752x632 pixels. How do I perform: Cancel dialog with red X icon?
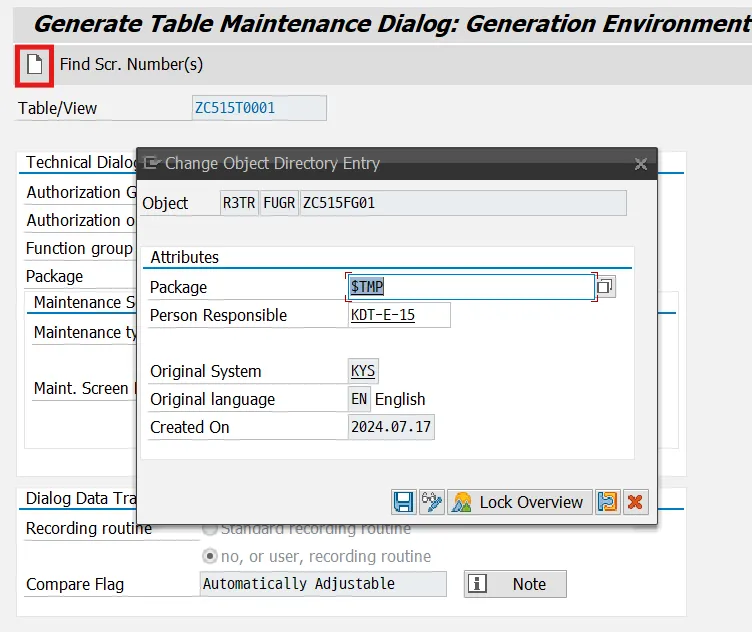[635, 502]
